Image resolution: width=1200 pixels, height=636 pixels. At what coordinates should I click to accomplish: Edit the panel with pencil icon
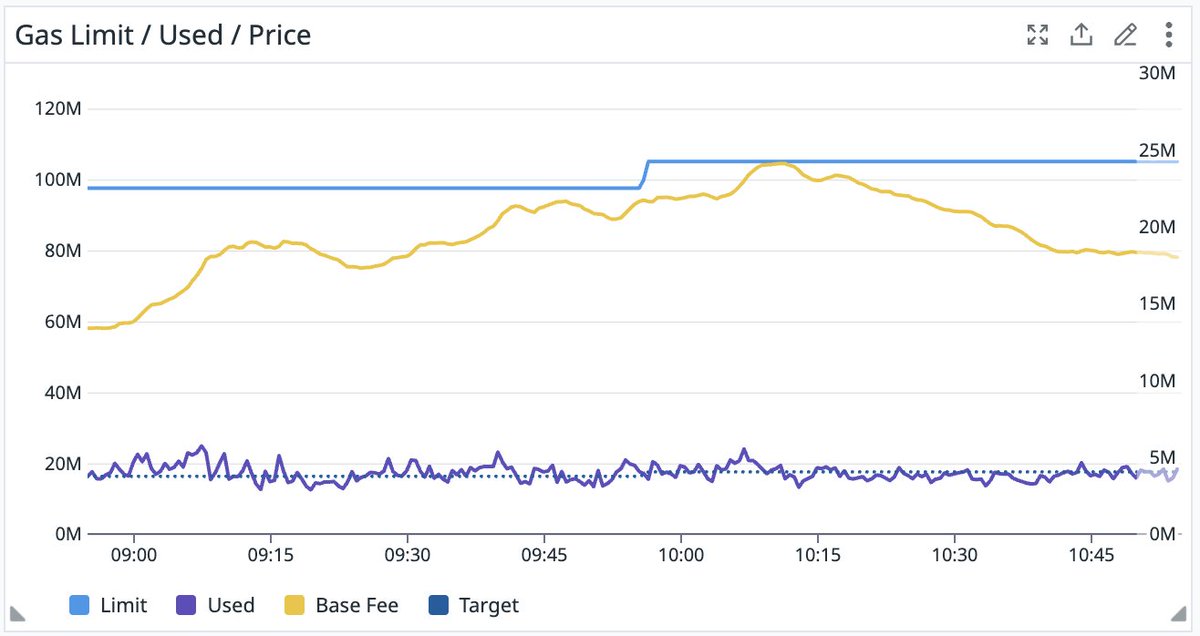pos(1125,35)
